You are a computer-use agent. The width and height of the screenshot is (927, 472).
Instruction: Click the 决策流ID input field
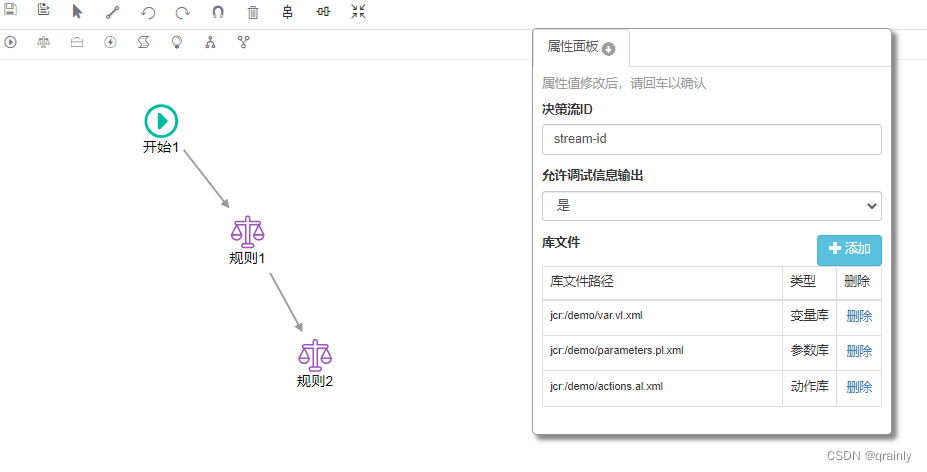pyautogui.click(x=712, y=140)
